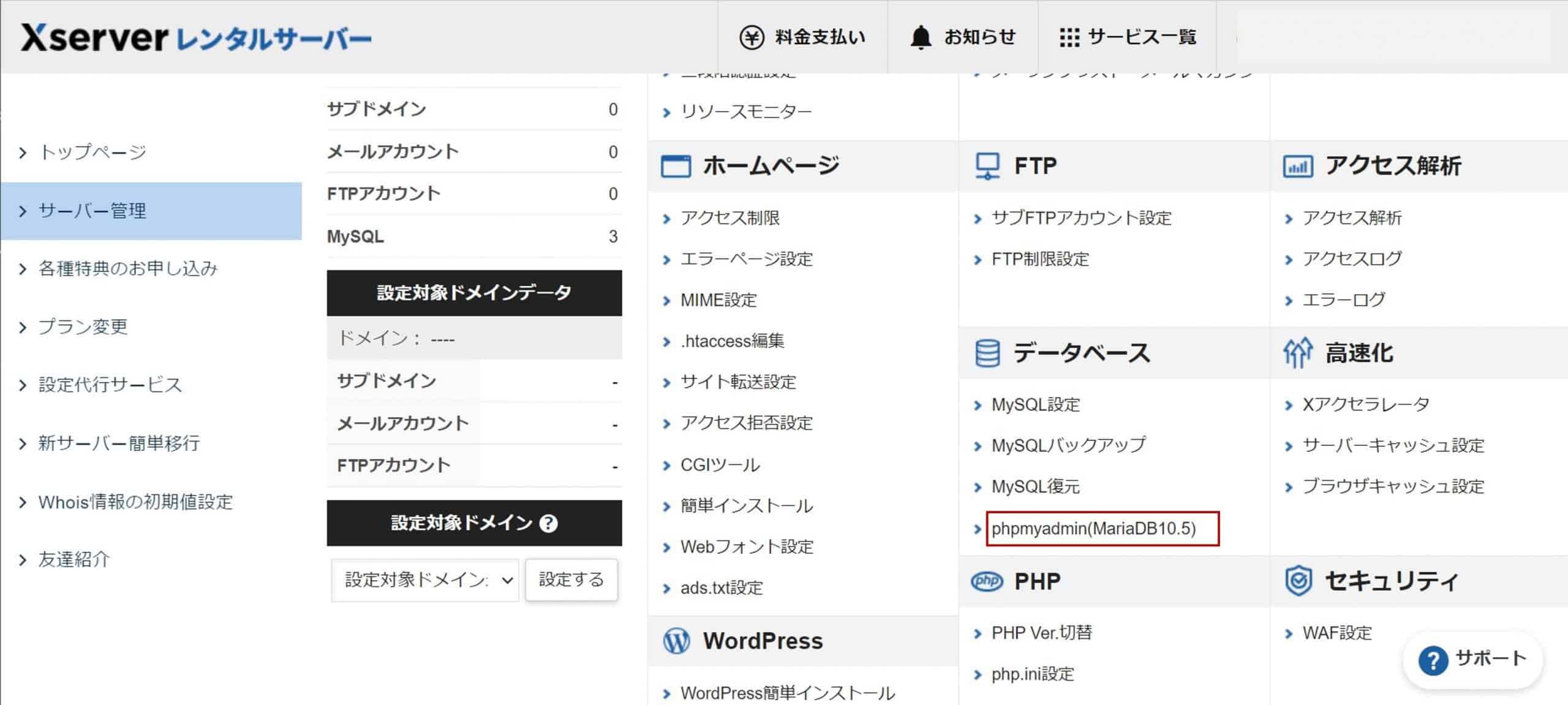The image size is (1568, 705).
Task: Open phpmyadmin(MariaDB10.5) link
Action: (1094, 529)
